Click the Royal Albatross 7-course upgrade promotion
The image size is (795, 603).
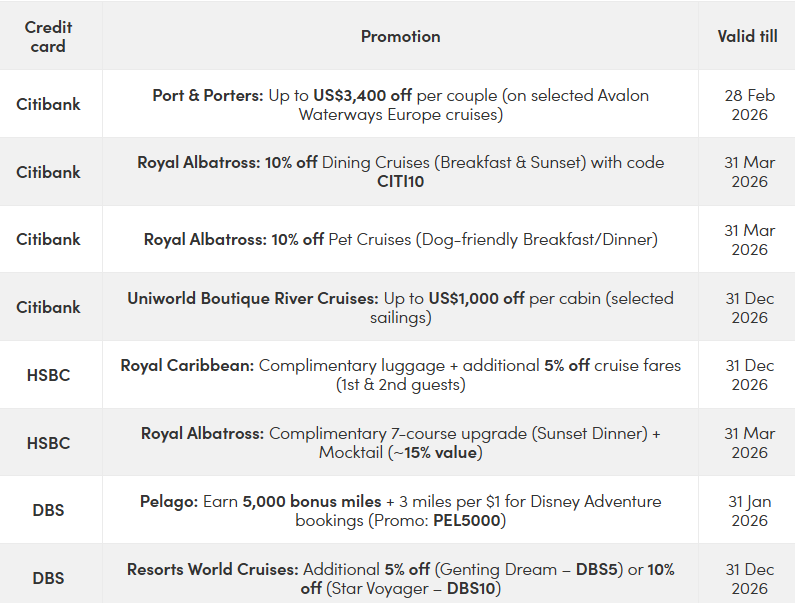400,442
